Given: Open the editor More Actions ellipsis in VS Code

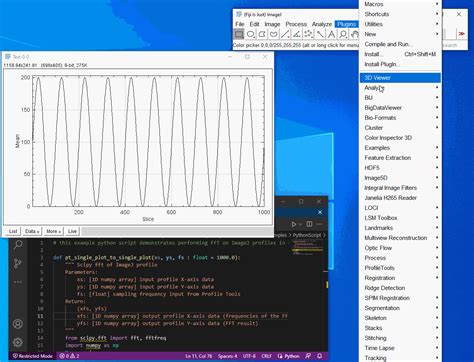Looking at the screenshot, I should tap(319, 224).
